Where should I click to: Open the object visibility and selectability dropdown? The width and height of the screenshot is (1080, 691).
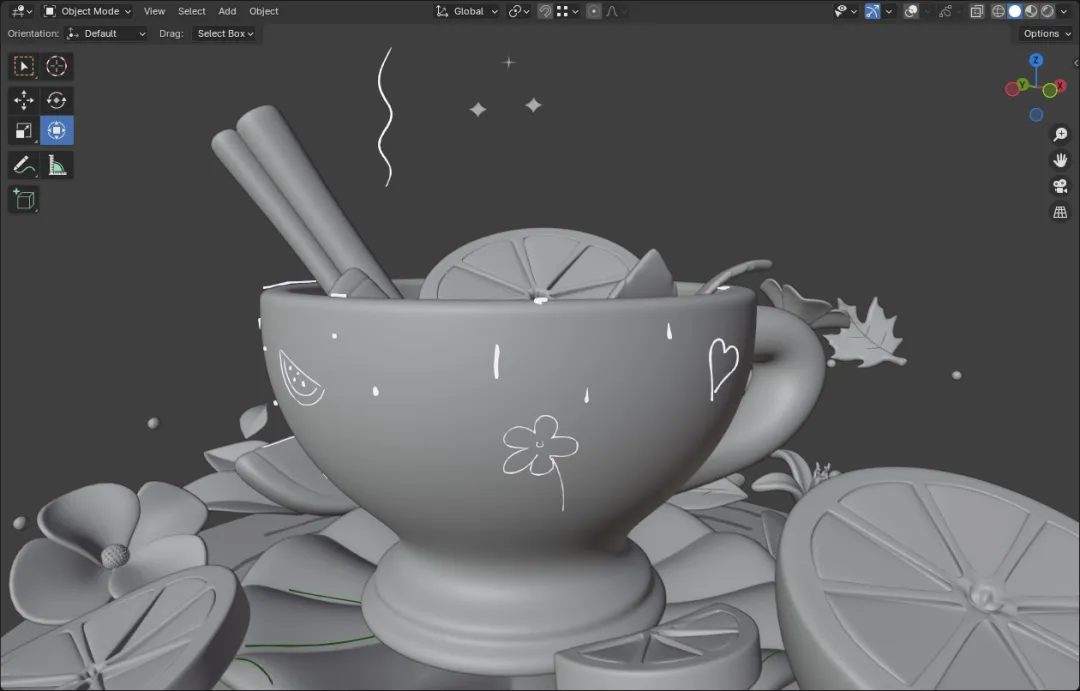click(x=845, y=11)
